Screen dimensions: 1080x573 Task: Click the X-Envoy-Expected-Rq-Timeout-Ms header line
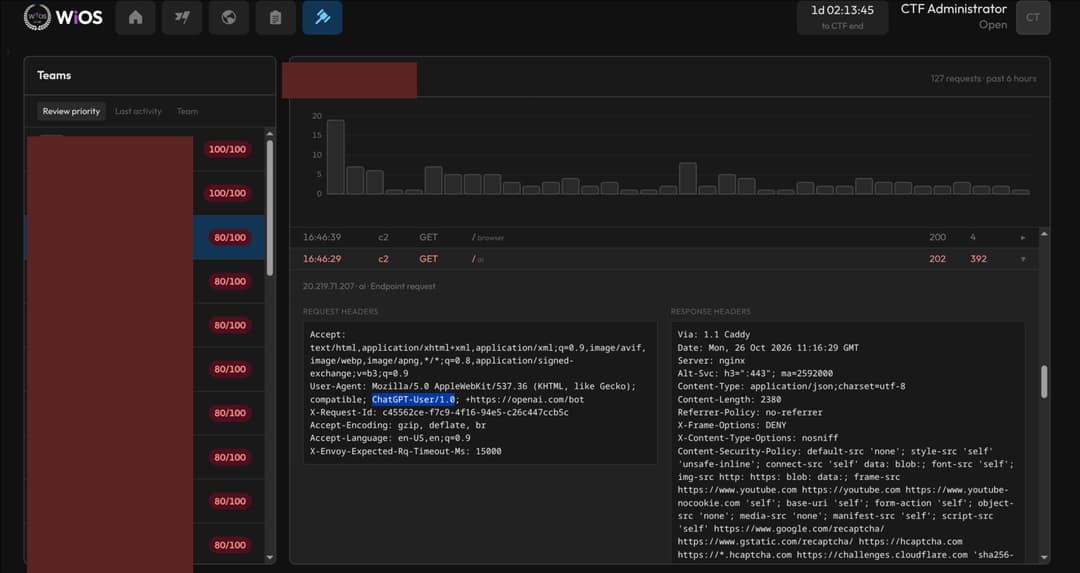tap(405, 452)
